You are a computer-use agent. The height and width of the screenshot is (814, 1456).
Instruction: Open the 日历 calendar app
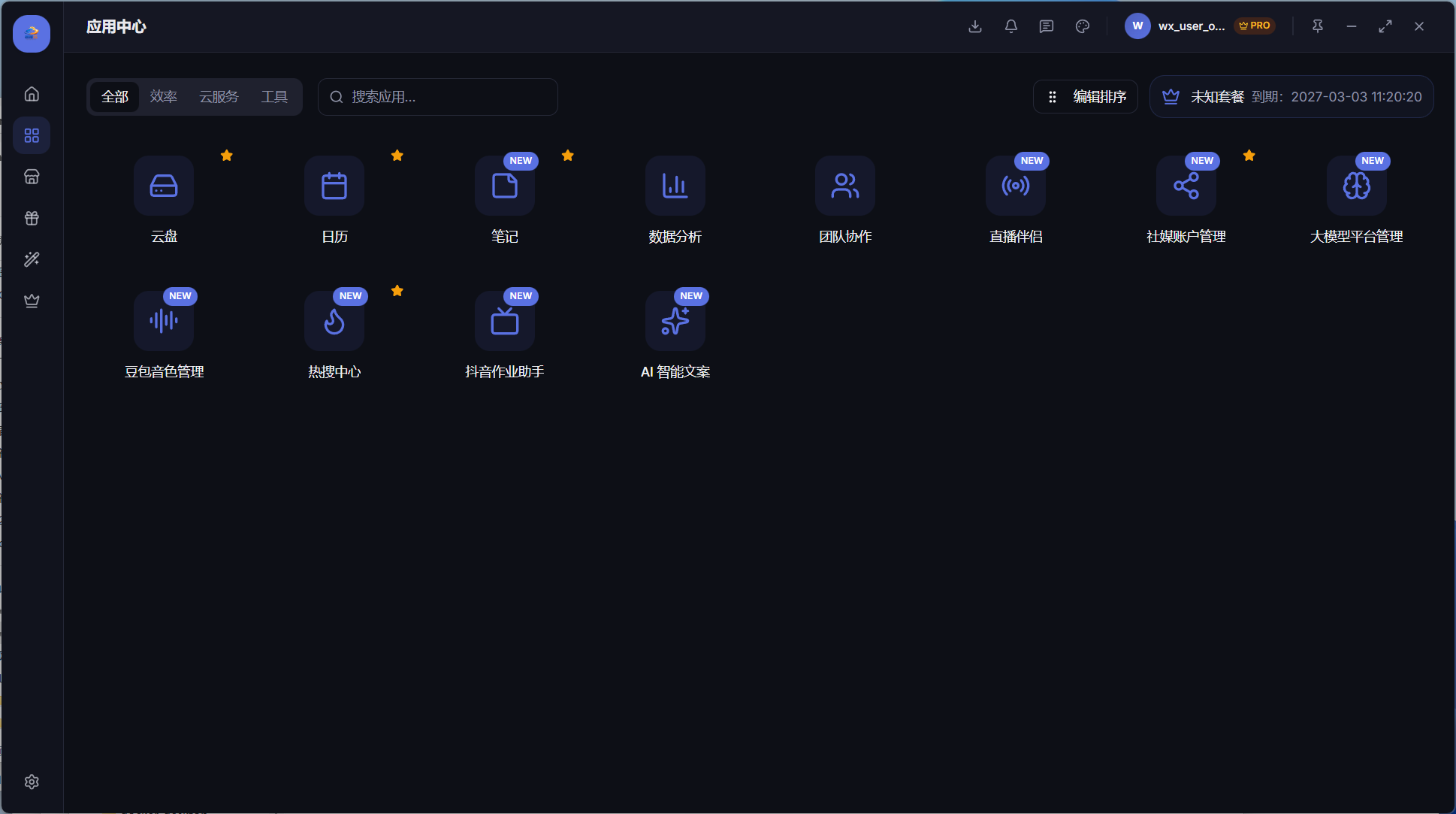334,186
